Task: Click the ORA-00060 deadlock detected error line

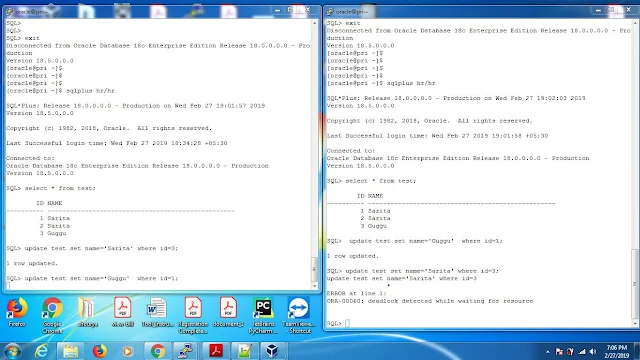Action: (430, 301)
